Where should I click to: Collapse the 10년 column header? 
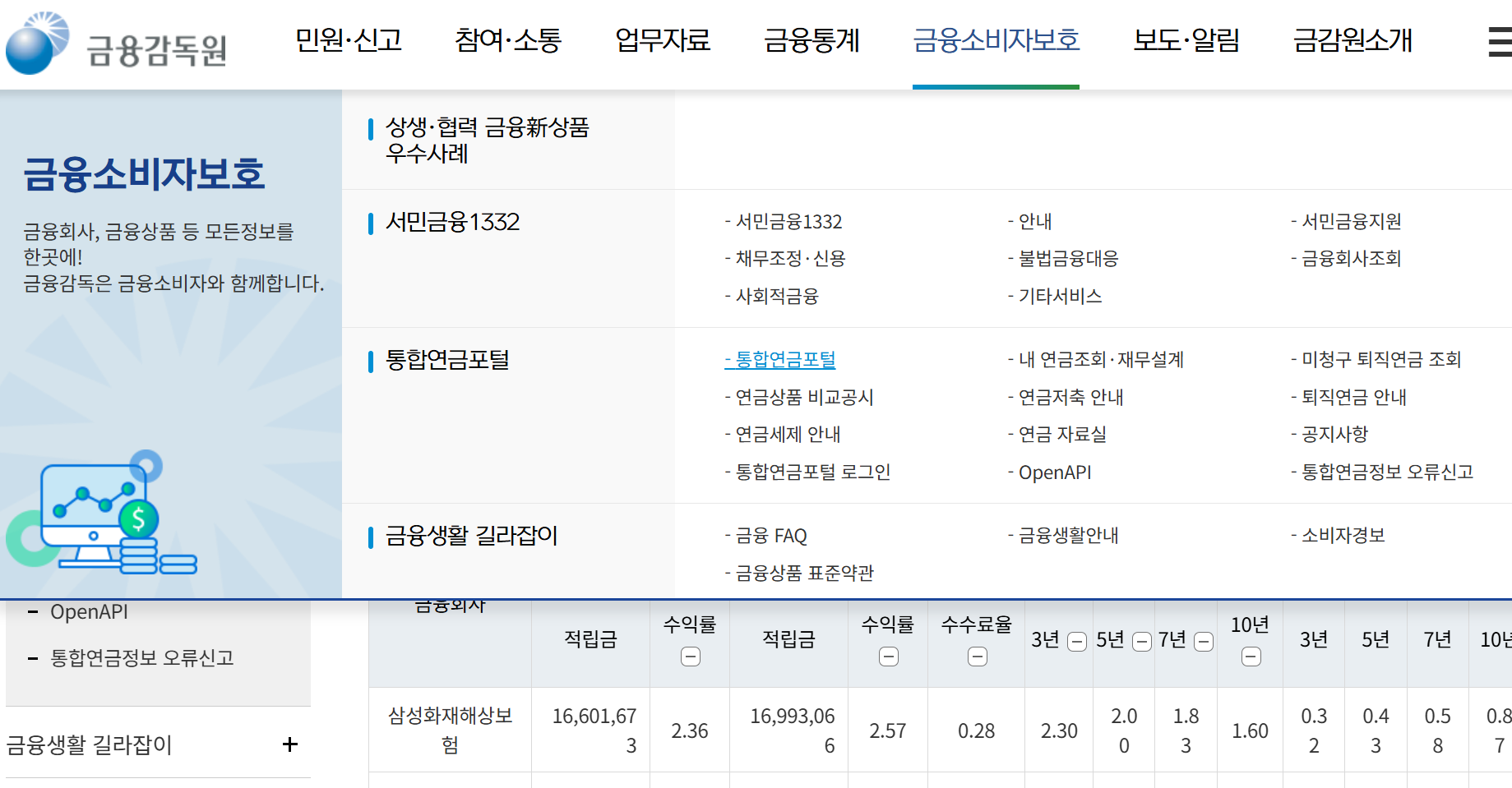(x=1250, y=657)
